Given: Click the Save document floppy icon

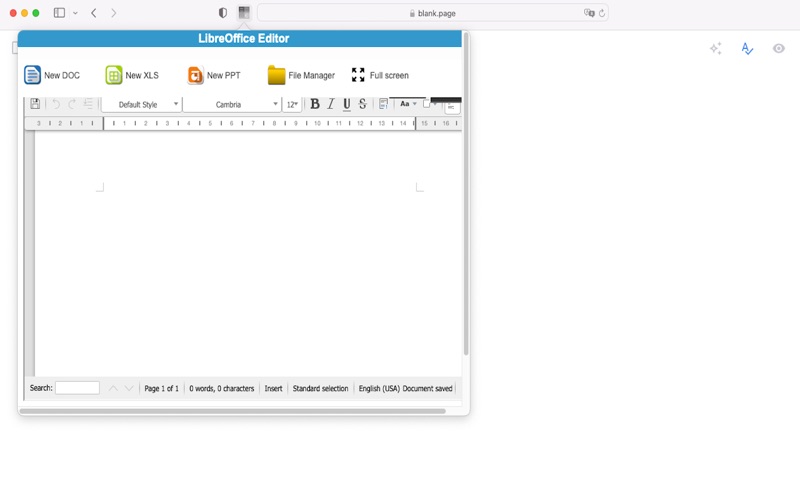Looking at the screenshot, I should coord(35,104).
